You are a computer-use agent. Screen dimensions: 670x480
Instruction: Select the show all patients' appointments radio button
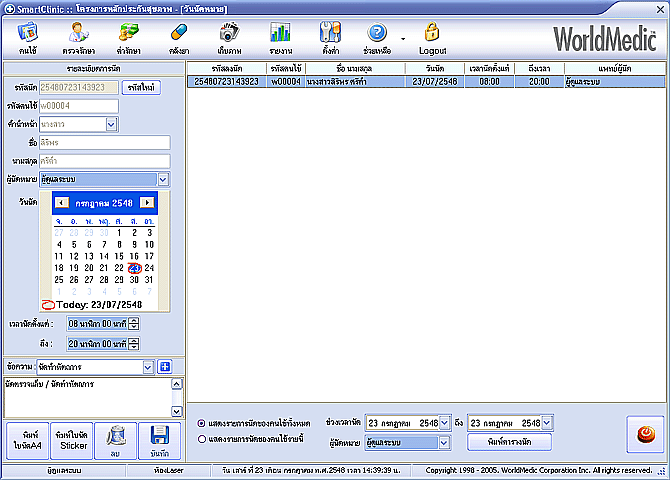click(x=202, y=423)
